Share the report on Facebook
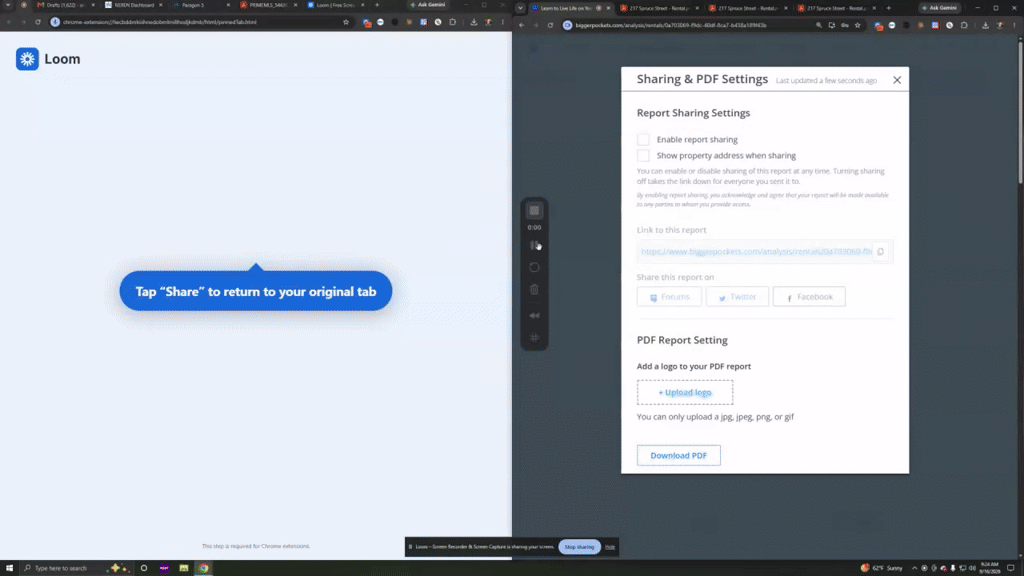The width and height of the screenshot is (1024, 576). [809, 296]
